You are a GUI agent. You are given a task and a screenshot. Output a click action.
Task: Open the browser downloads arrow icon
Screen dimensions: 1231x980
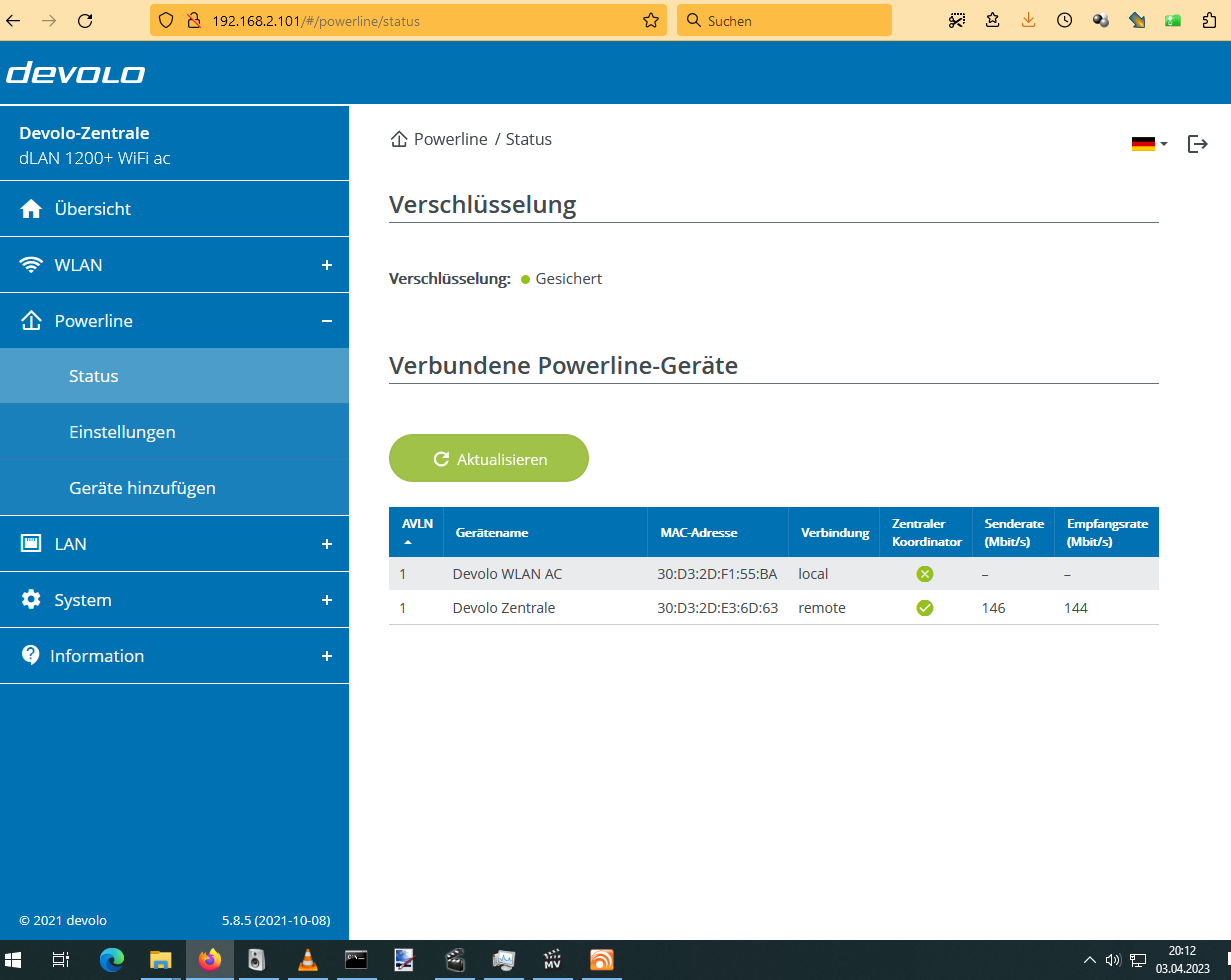[1028, 20]
